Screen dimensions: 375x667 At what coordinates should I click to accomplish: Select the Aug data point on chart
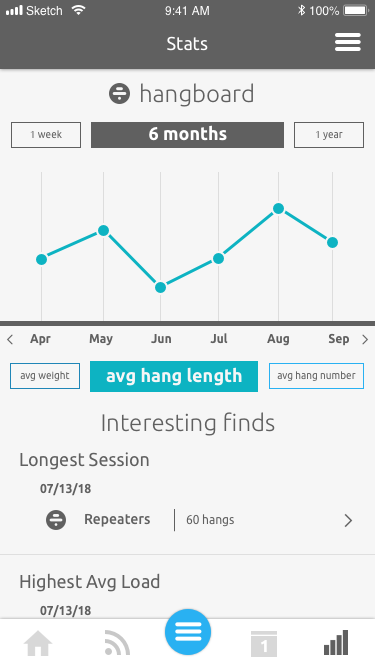tap(278, 208)
